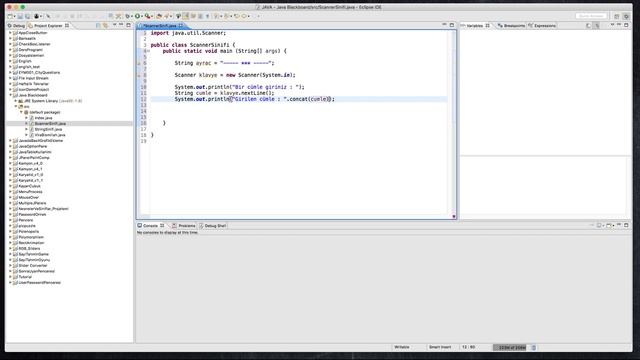Collapse the src folder

pos(16,107)
